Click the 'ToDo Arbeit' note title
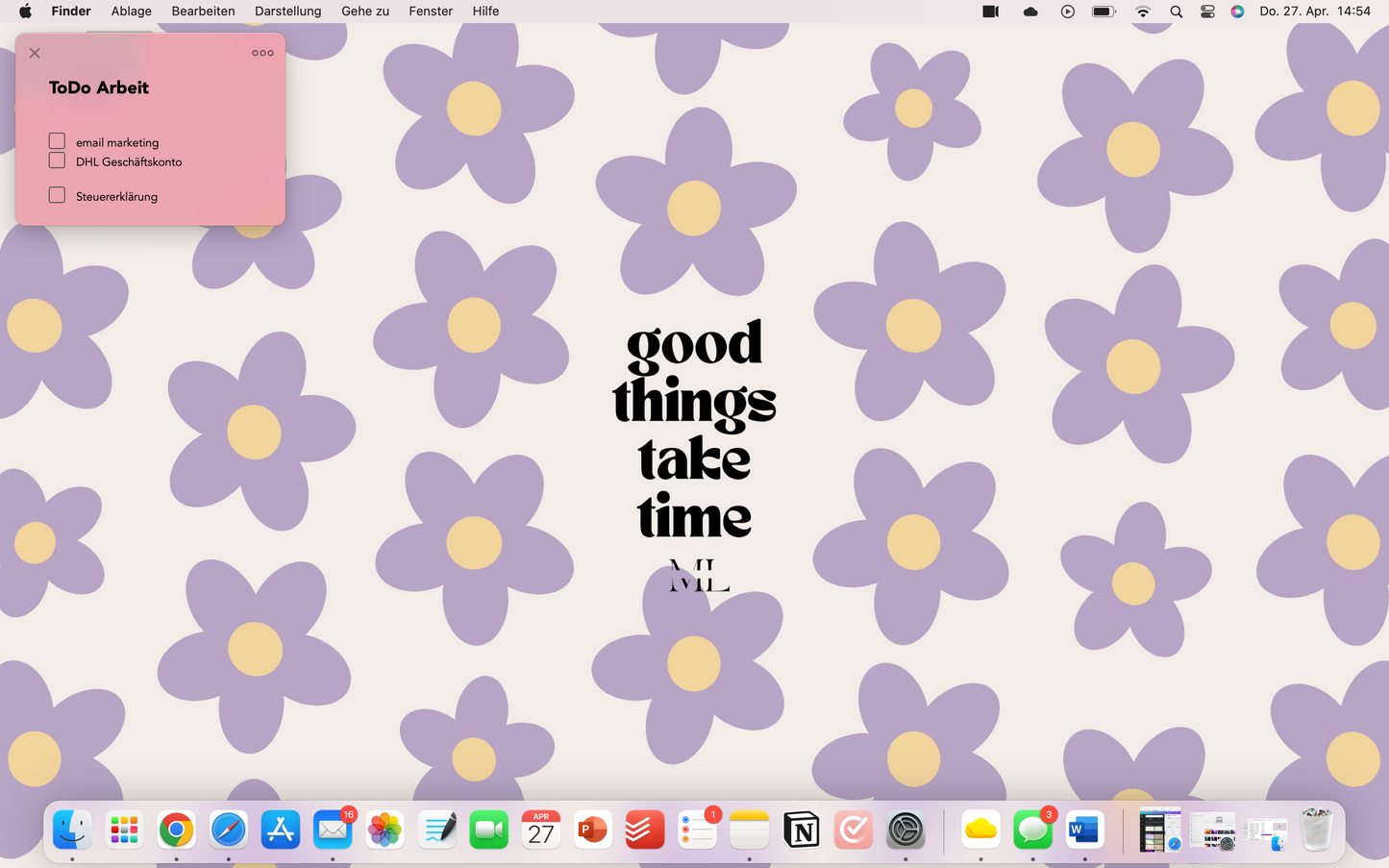The width and height of the screenshot is (1389, 868). pyautogui.click(x=99, y=87)
